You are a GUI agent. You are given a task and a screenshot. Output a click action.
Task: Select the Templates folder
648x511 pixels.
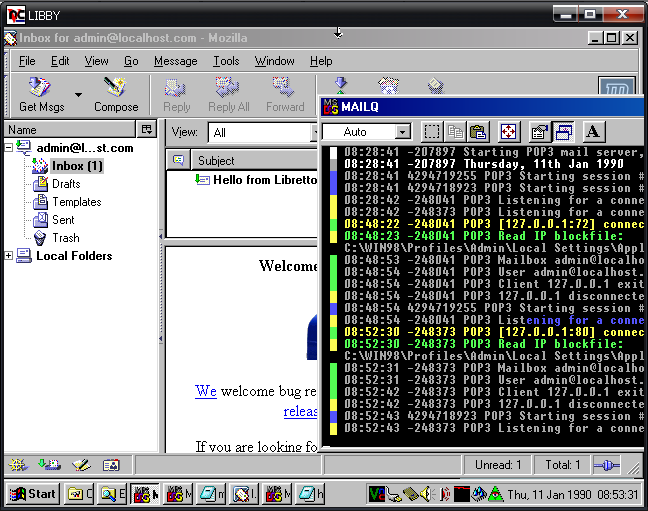77,202
